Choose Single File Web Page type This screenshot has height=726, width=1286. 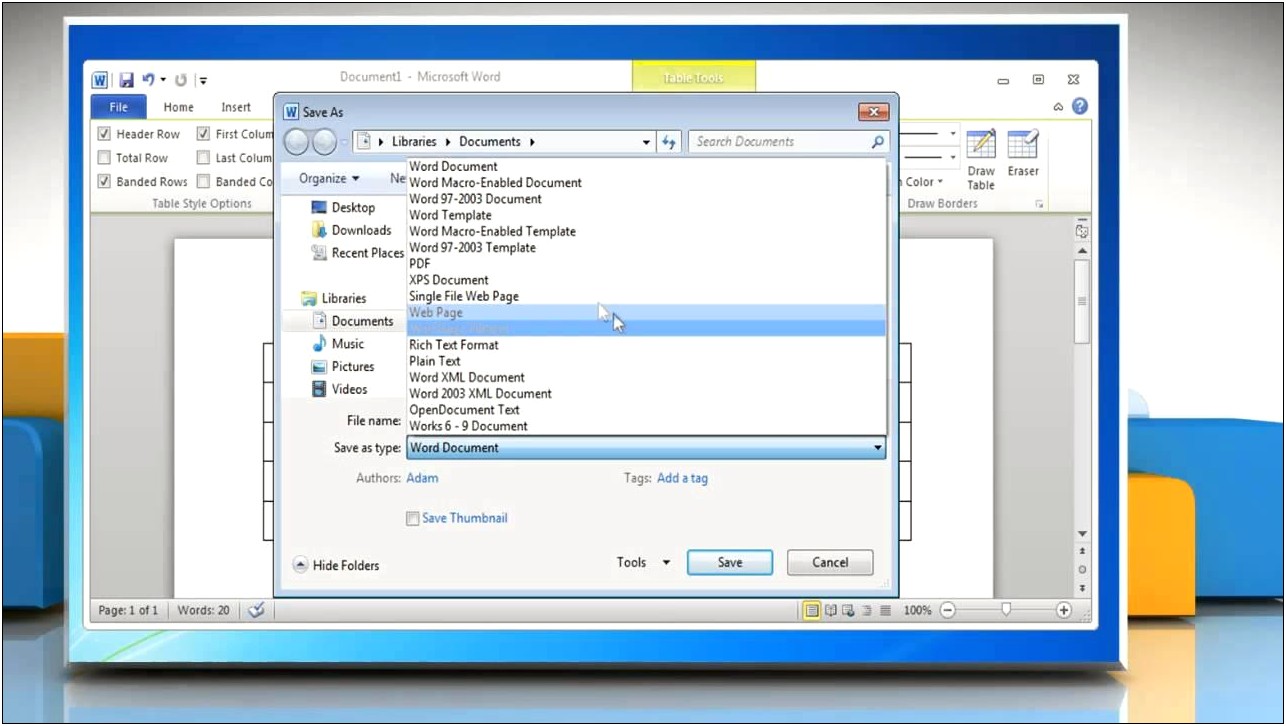pyautogui.click(x=646, y=296)
